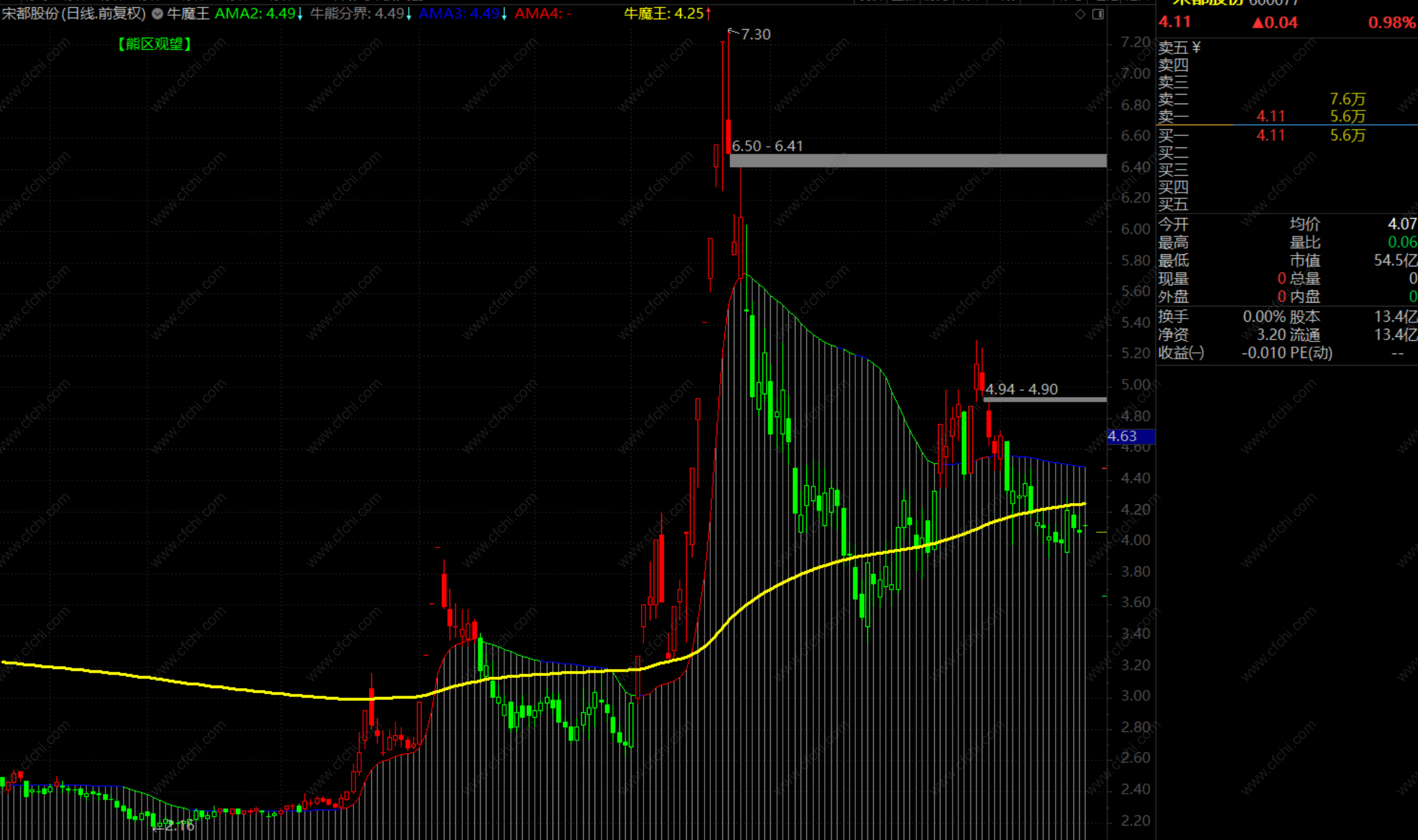
Task: Toggle the side panel layout icon
Action: [x=1098, y=14]
